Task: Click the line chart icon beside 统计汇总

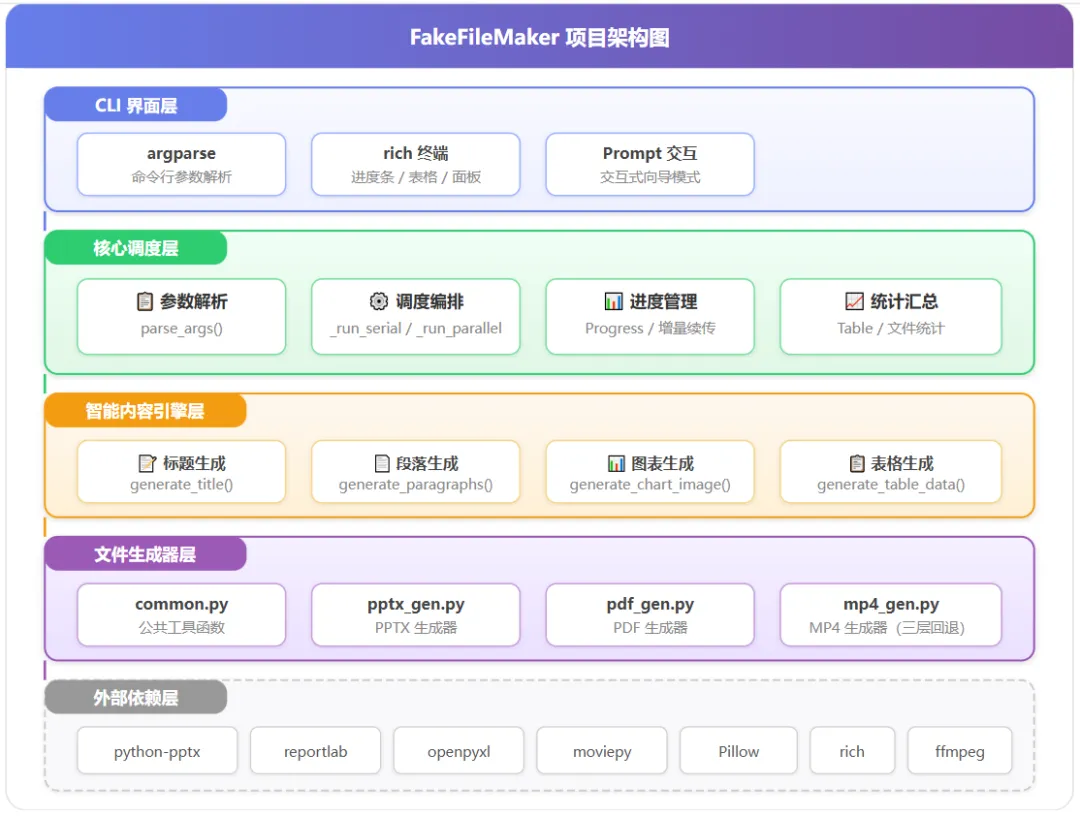Action: click(x=854, y=301)
